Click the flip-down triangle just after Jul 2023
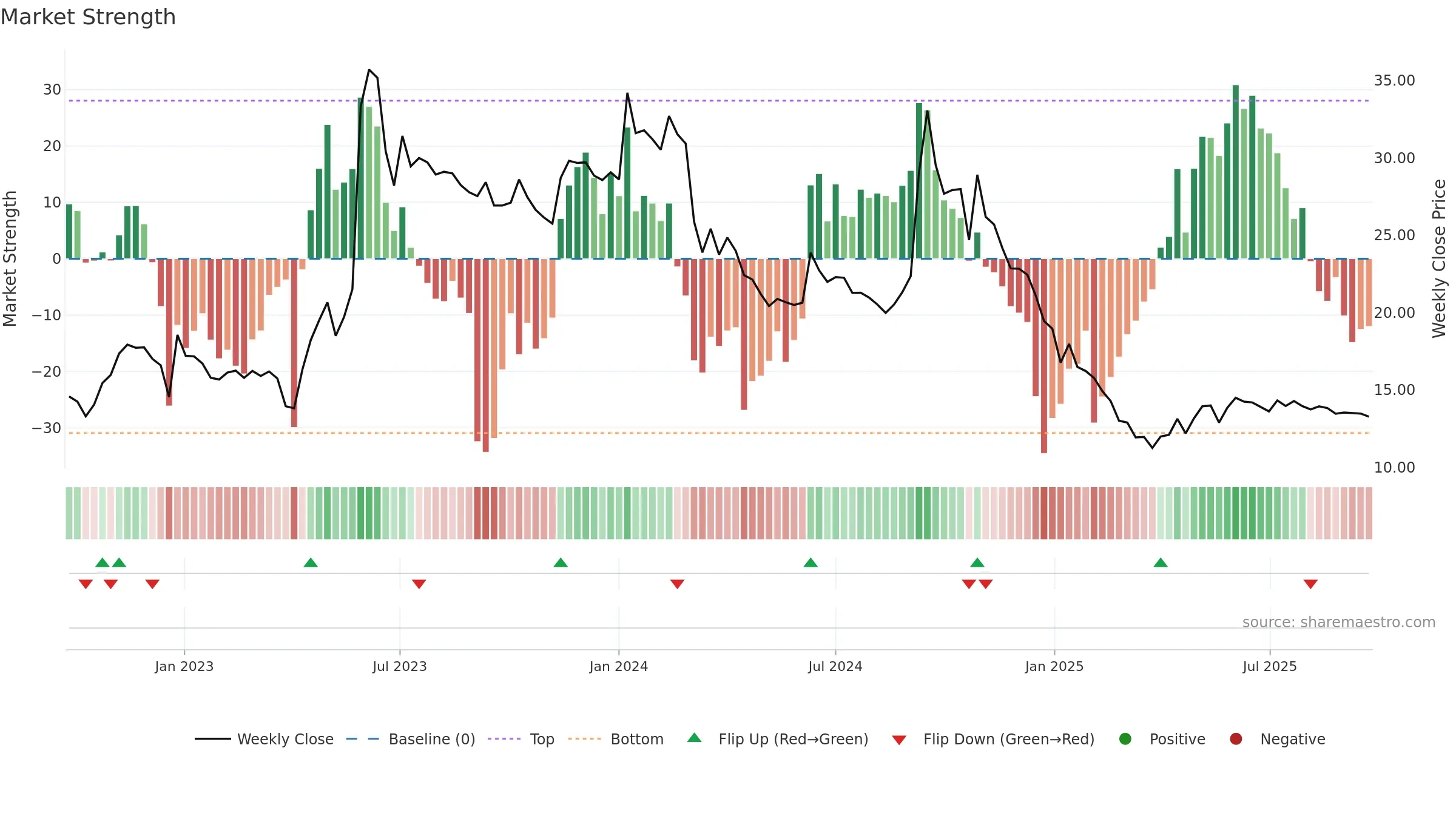1456x819 pixels. [419, 584]
